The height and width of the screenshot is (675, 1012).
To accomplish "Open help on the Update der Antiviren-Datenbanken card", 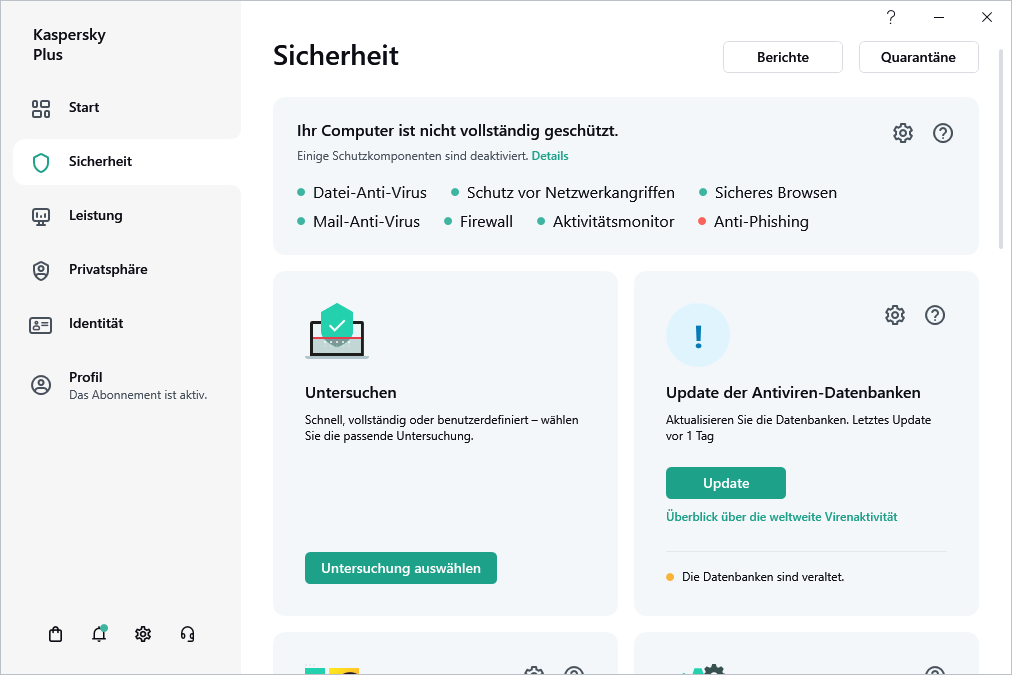I will (935, 315).
